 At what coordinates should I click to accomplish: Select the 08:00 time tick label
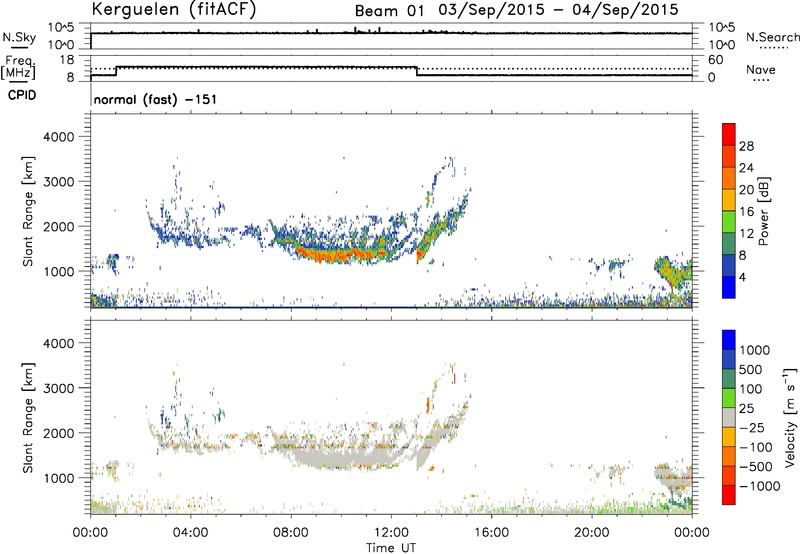tap(291, 533)
